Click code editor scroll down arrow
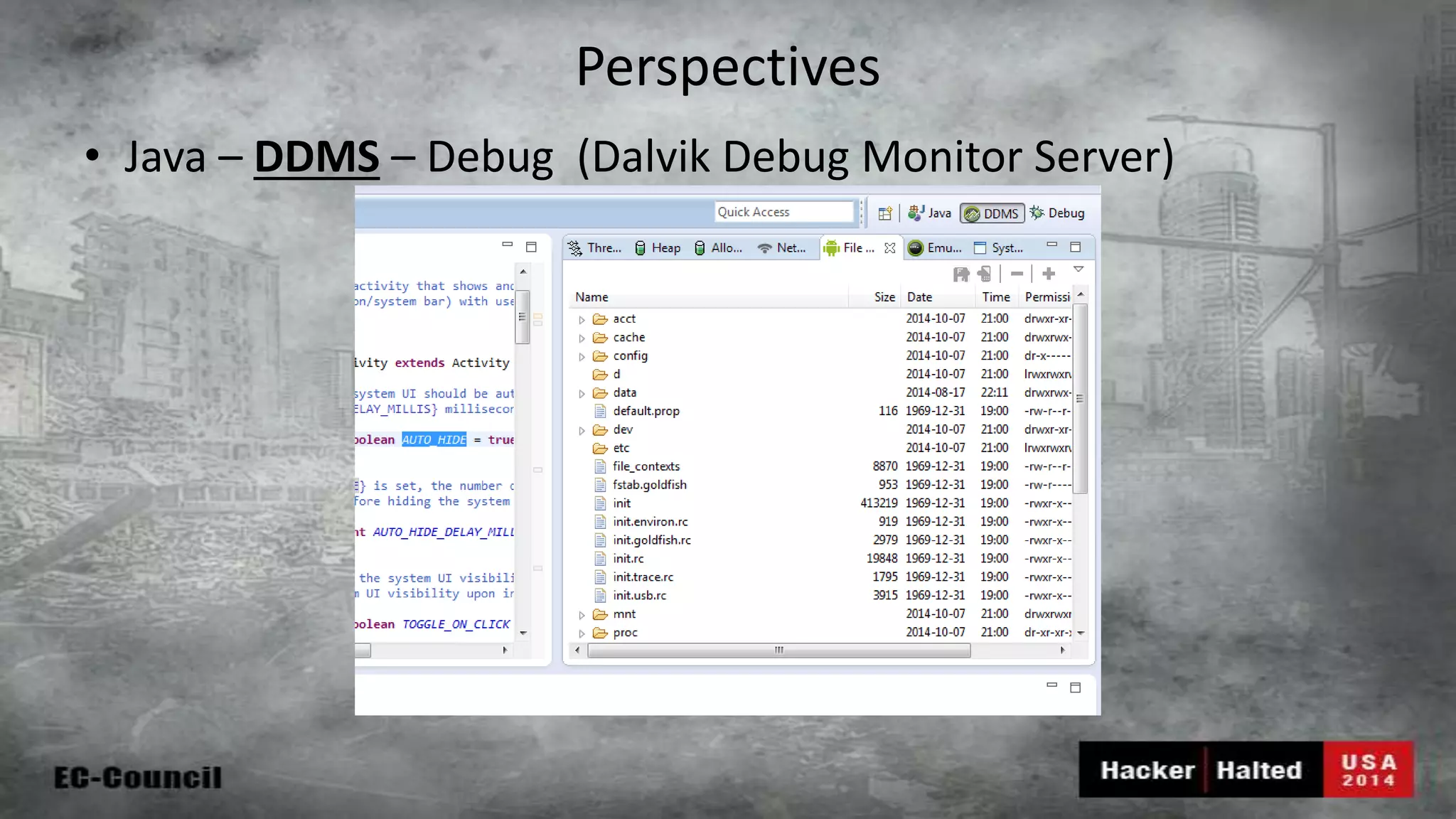The height and width of the screenshot is (819, 1456). [x=523, y=633]
